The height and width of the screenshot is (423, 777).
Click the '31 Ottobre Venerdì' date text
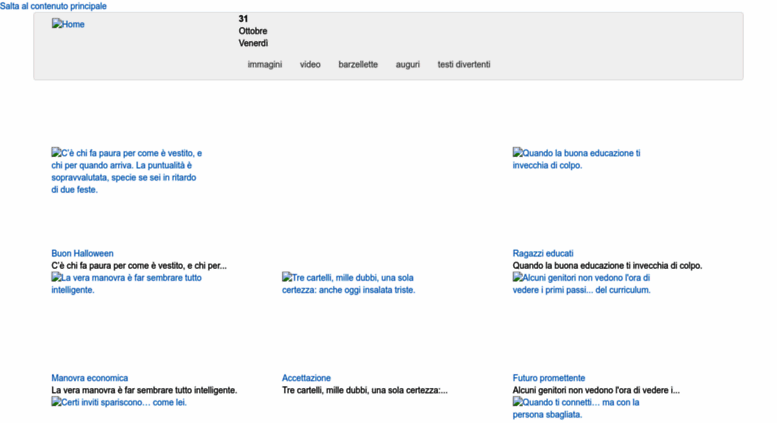point(253,31)
